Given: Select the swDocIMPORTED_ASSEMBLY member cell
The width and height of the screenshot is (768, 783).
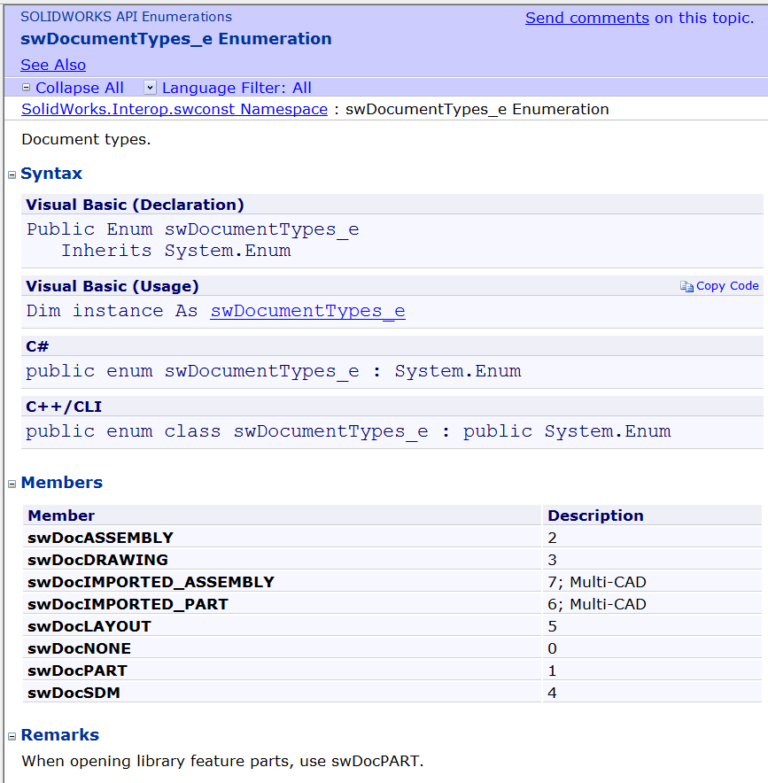Looking at the screenshot, I should pyautogui.click(x=282, y=582).
